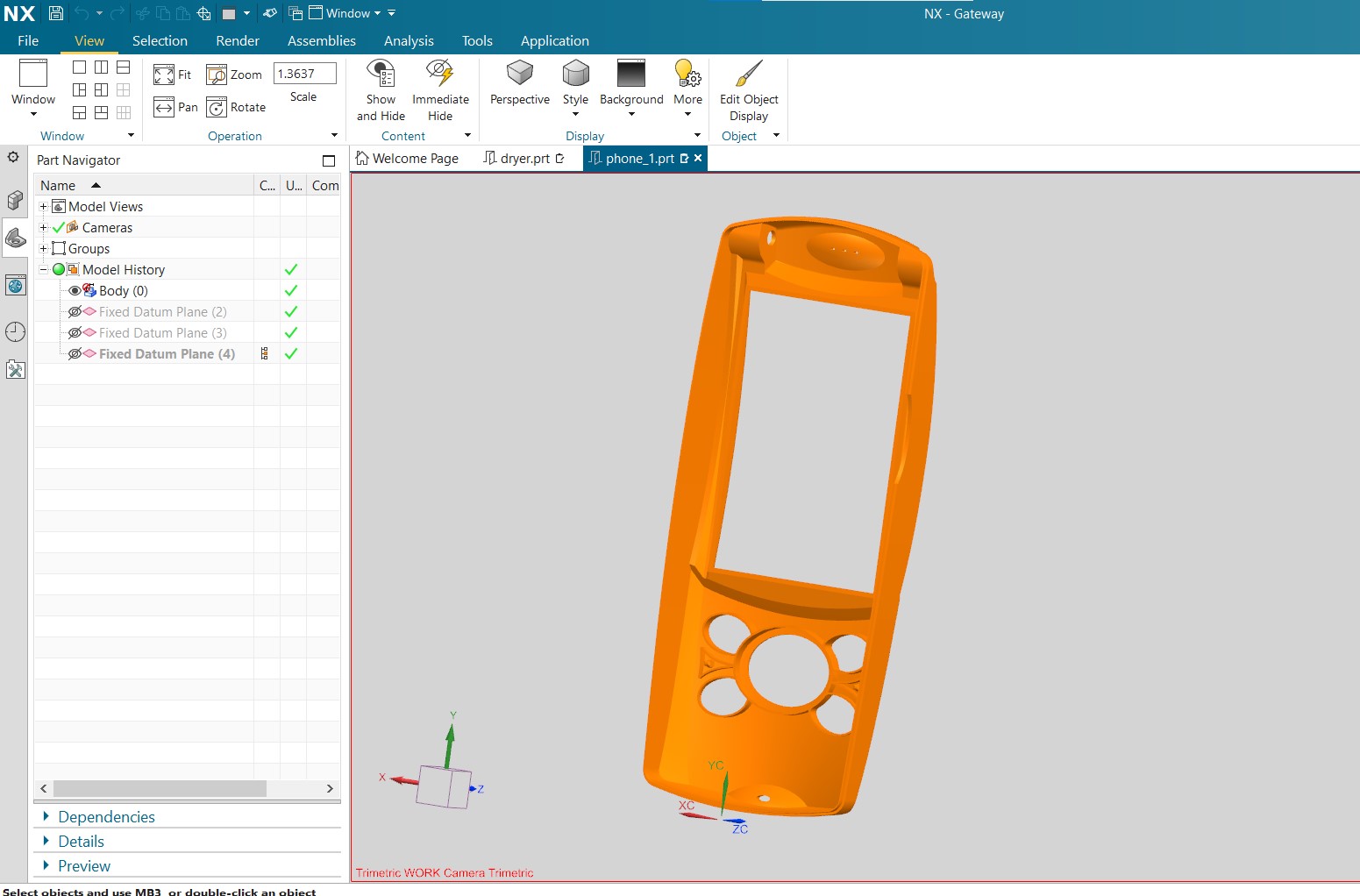Open the web browser sidebar tab with globe icon

(x=15, y=286)
